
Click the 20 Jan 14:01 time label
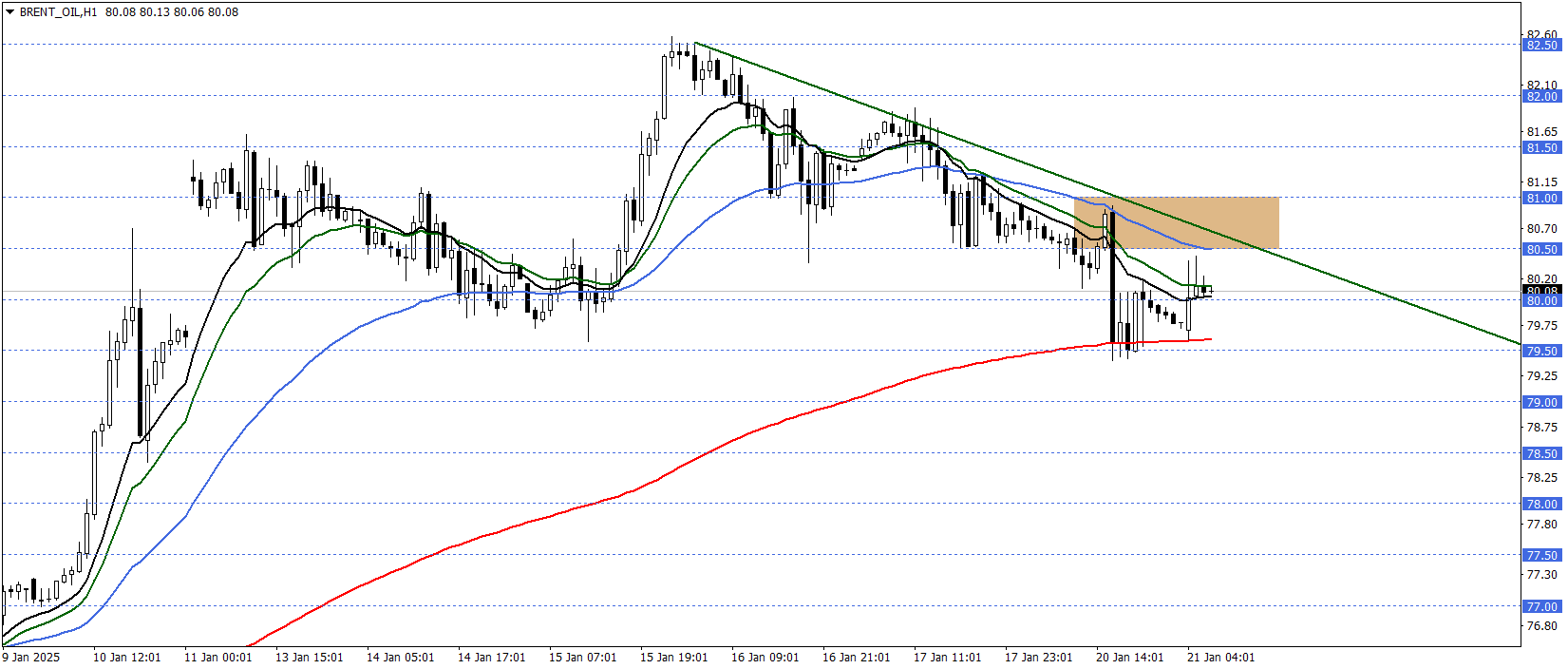[1129, 657]
